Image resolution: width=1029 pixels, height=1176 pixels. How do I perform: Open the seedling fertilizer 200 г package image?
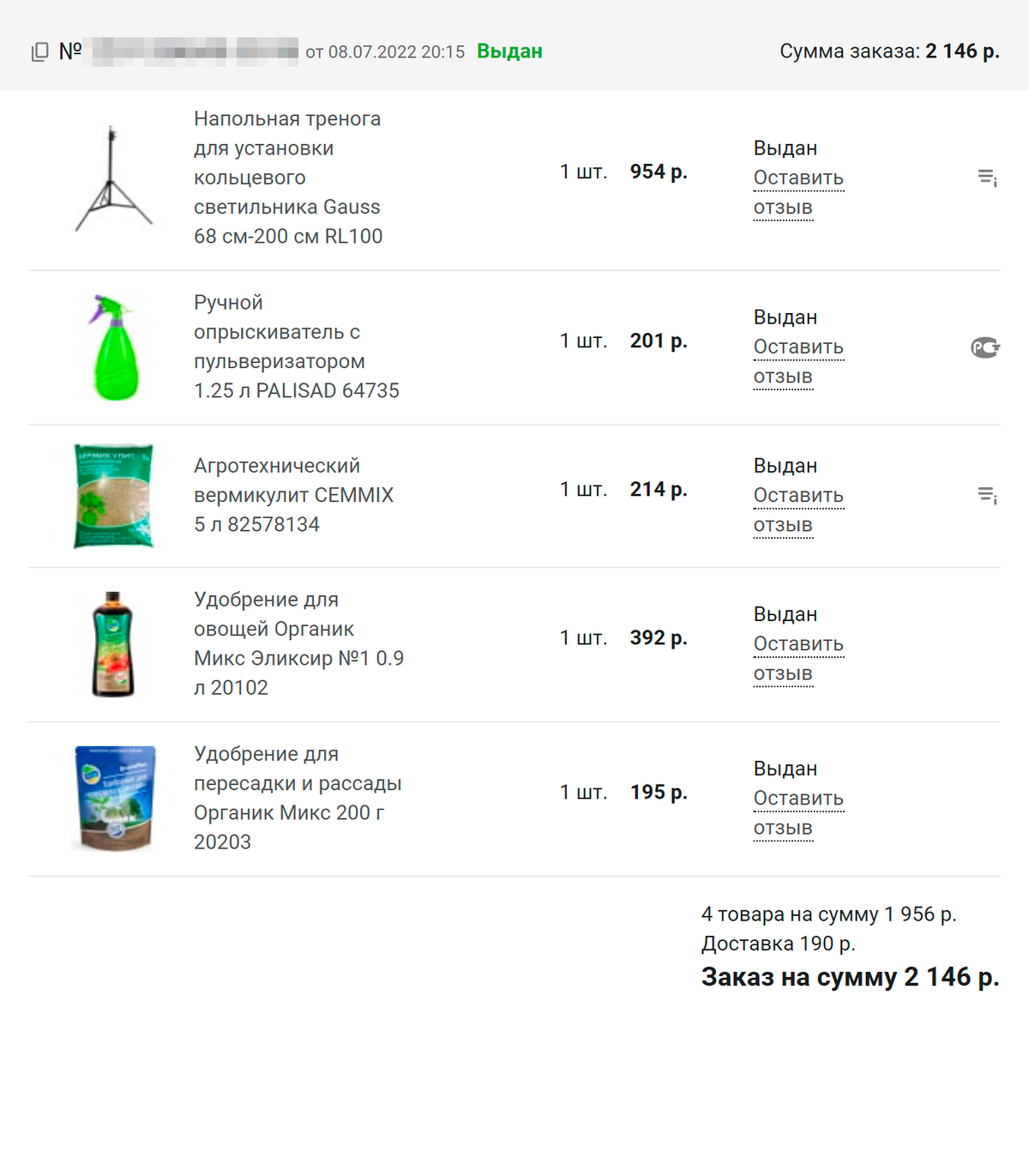(x=115, y=799)
